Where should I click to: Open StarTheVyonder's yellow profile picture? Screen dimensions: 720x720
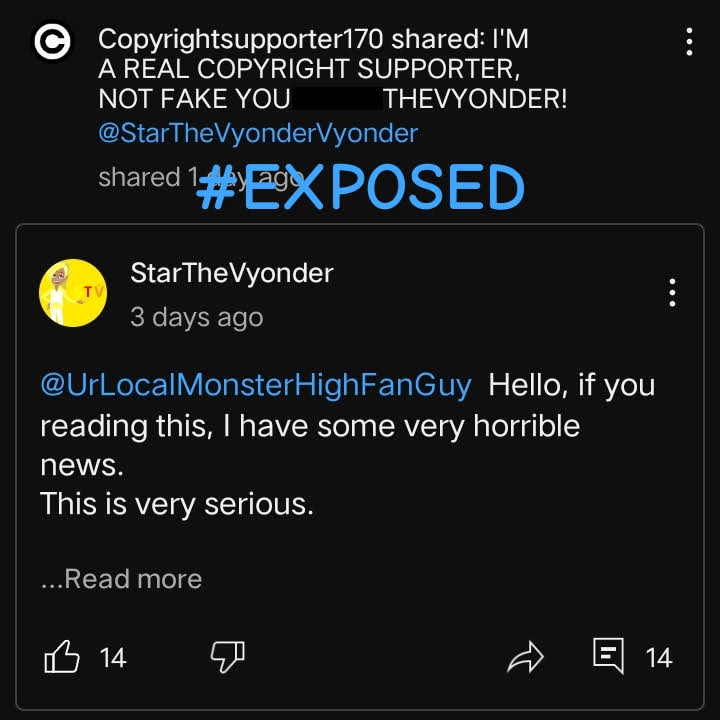click(x=73, y=293)
